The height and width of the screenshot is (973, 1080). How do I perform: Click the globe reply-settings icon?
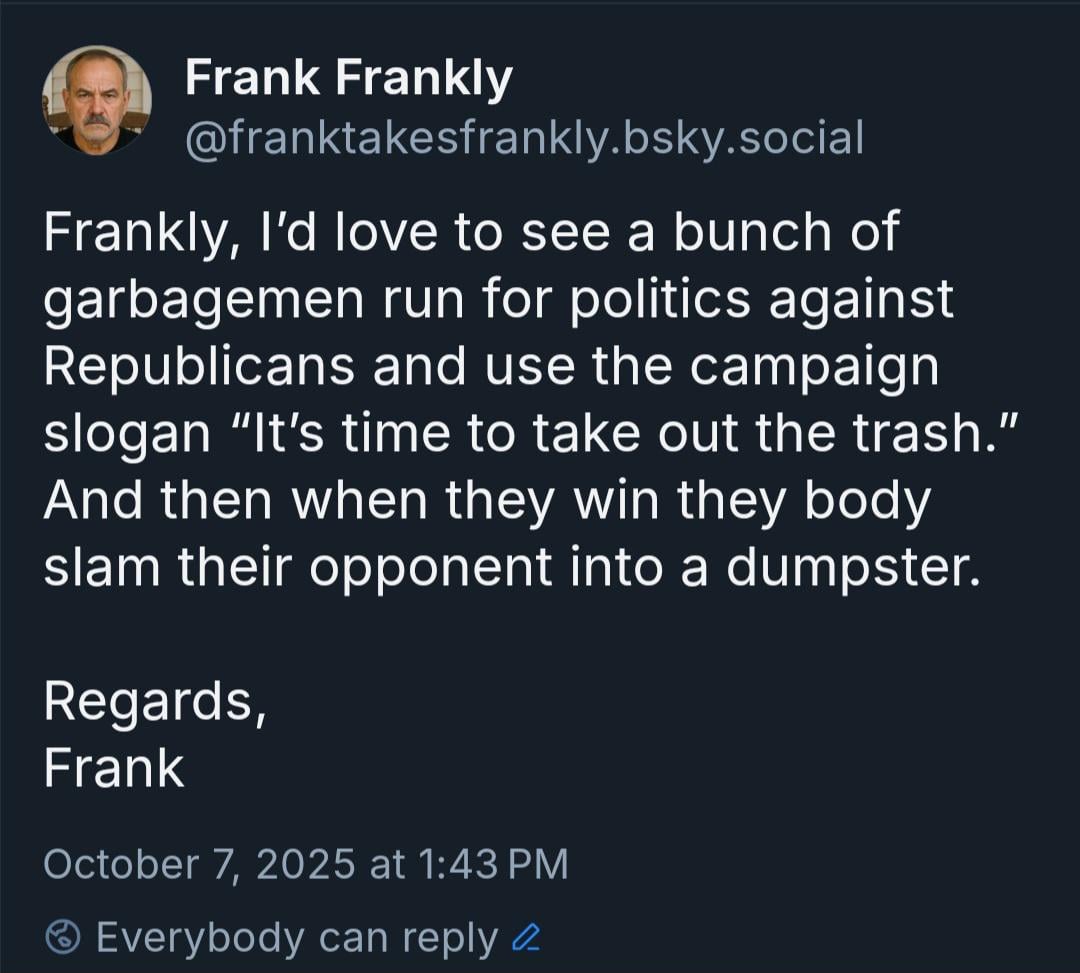(63, 936)
